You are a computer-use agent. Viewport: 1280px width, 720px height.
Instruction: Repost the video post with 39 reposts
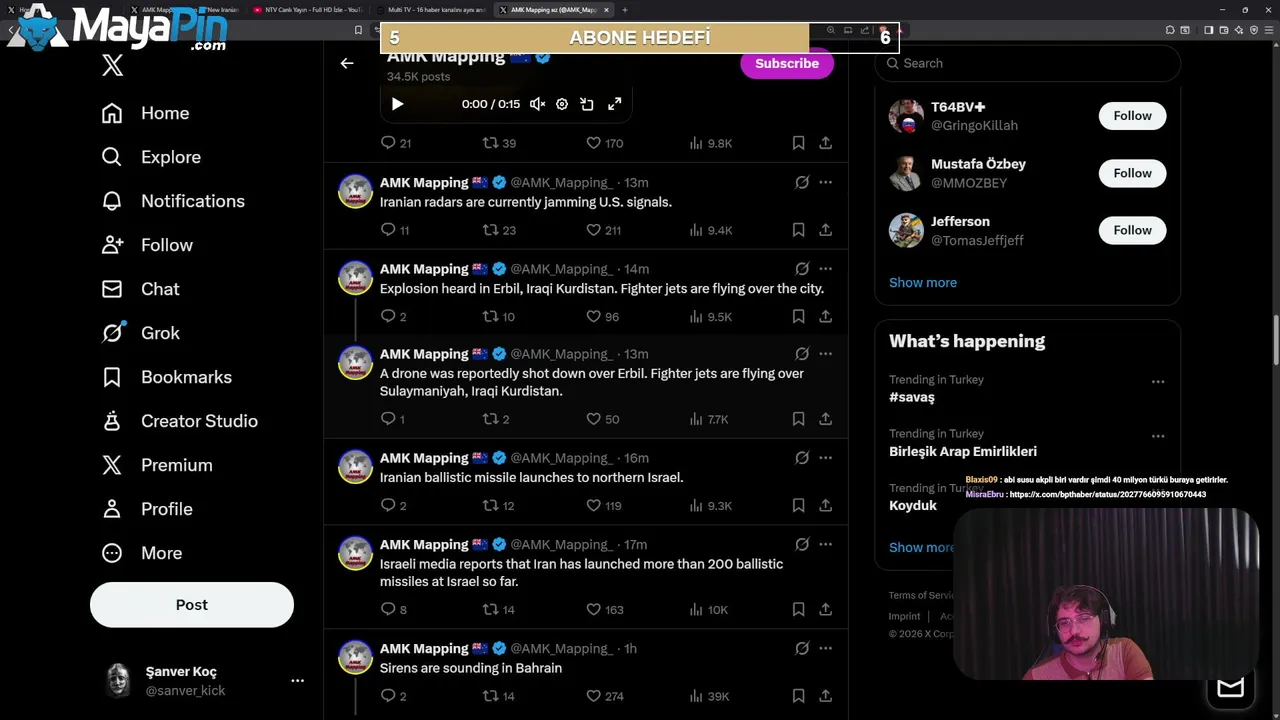499,143
